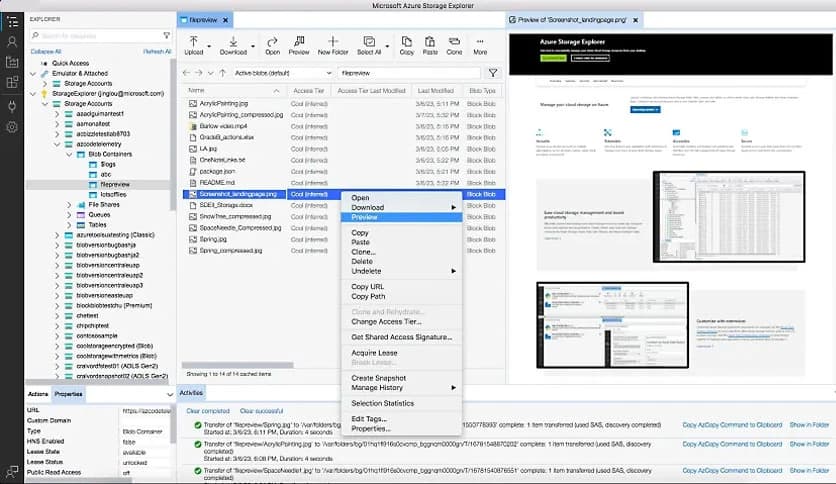Click the Upload toolbar button
The height and width of the screenshot is (484, 836).
click(x=194, y=46)
